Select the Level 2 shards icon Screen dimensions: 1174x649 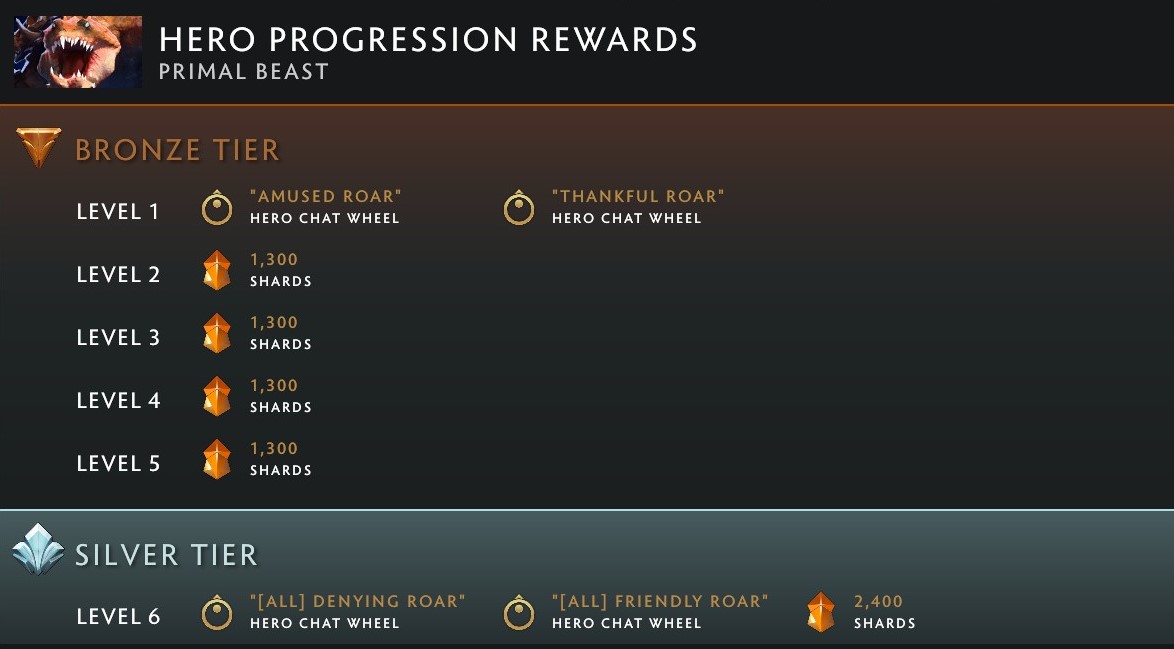pos(217,269)
